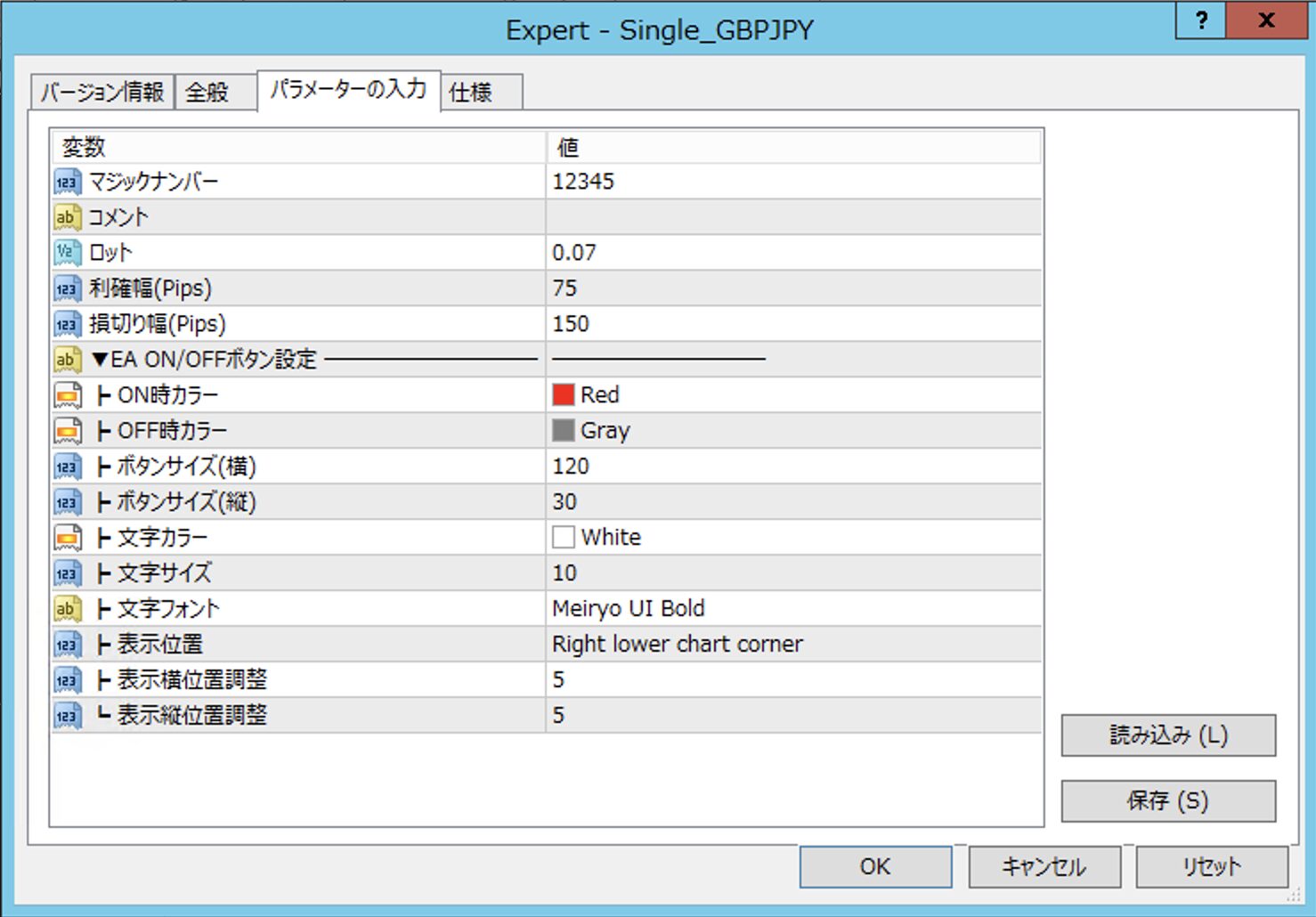Image resolution: width=1316 pixels, height=917 pixels.
Task: Click the string icon beside 文字フォント
Action: click(67, 609)
